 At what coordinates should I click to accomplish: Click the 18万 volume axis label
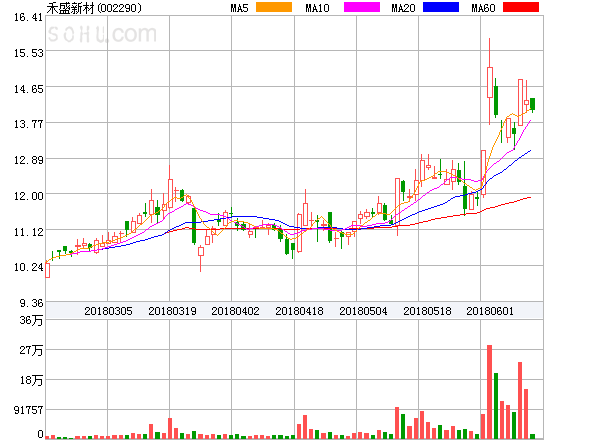click(31, 380)
